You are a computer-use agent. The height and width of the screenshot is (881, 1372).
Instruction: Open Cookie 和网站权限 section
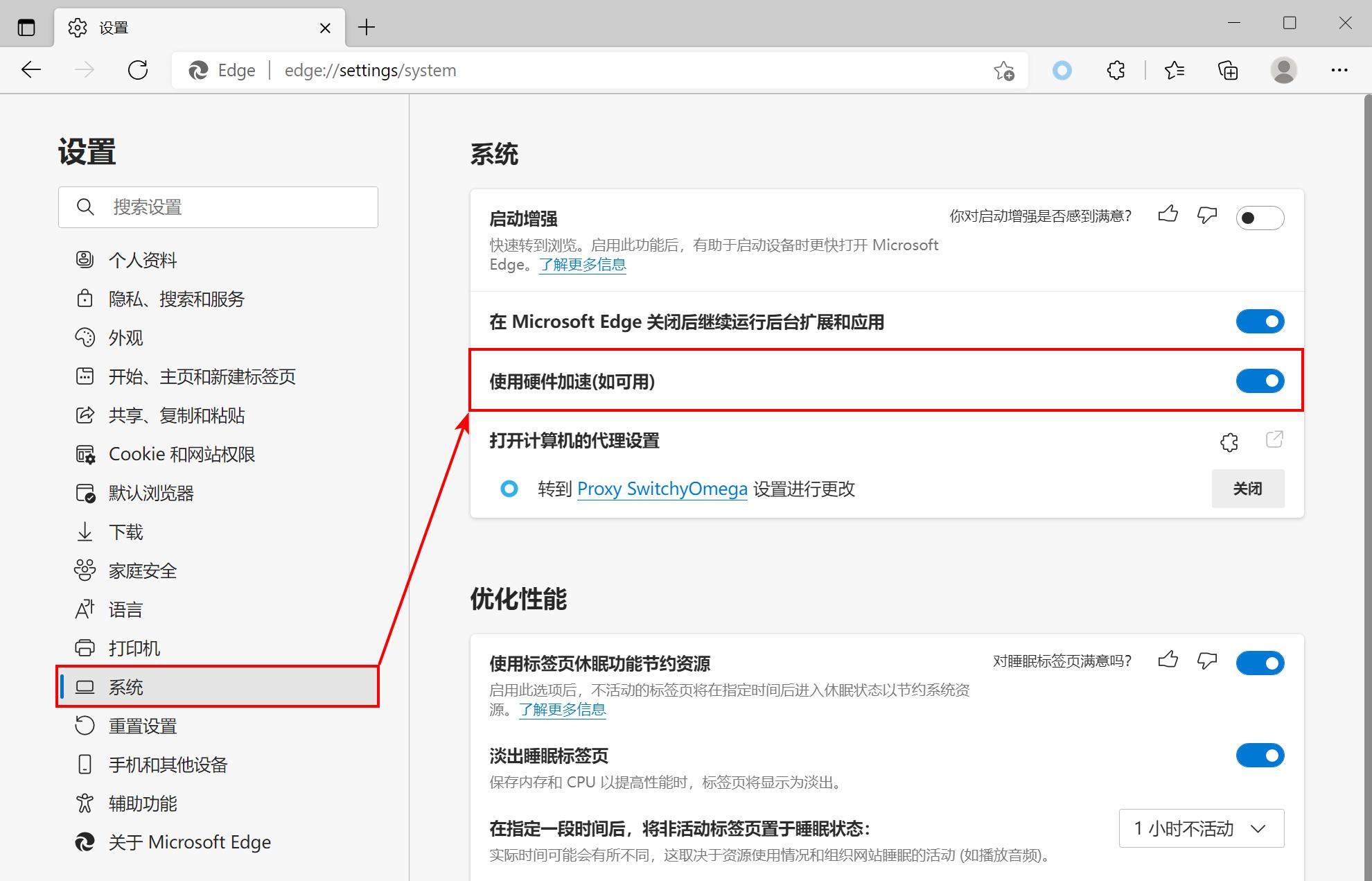pos(218,454)
